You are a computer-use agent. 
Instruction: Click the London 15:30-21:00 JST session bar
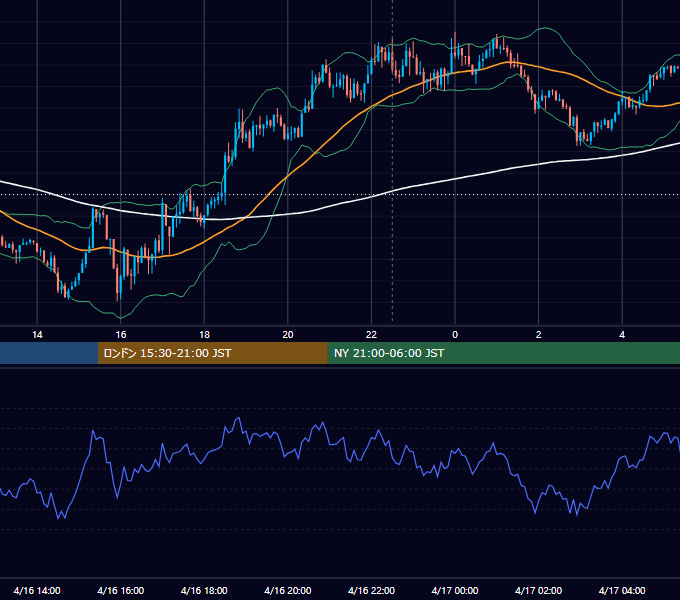212,353
